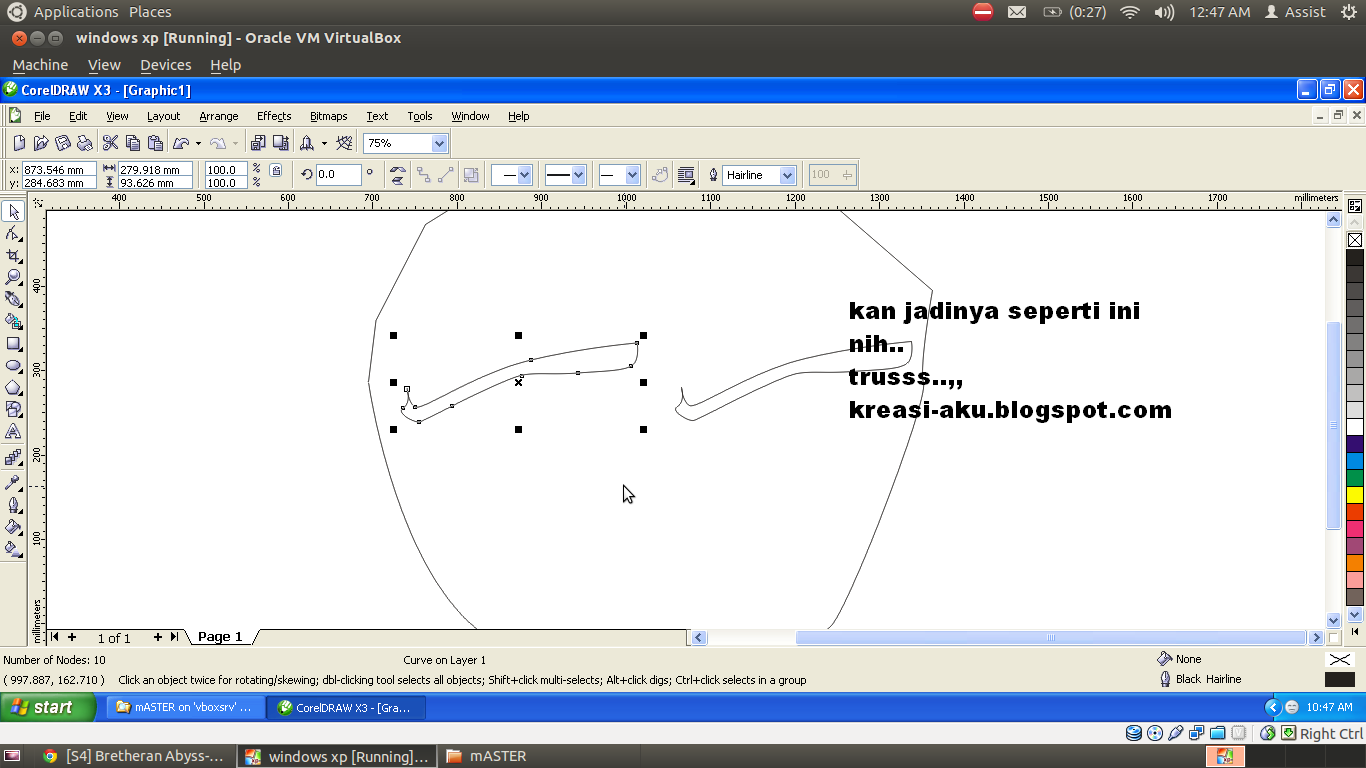
Task: Select the Rectangle tool
Action: (13, 343)
